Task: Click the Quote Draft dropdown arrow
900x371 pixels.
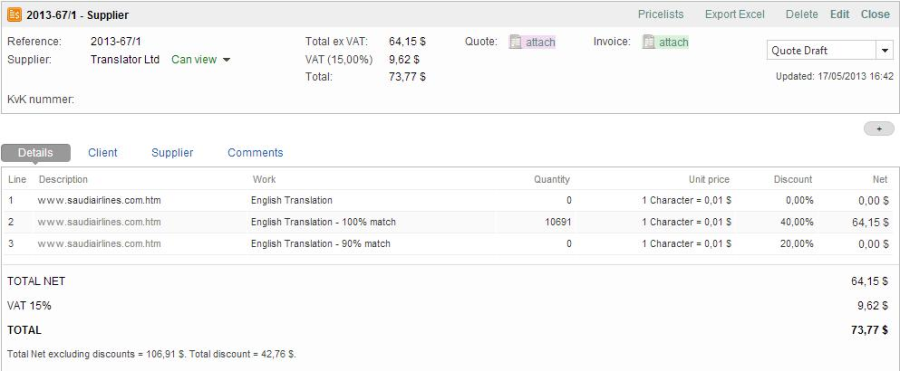Action: pyautogui.click(x=885, y=51)
